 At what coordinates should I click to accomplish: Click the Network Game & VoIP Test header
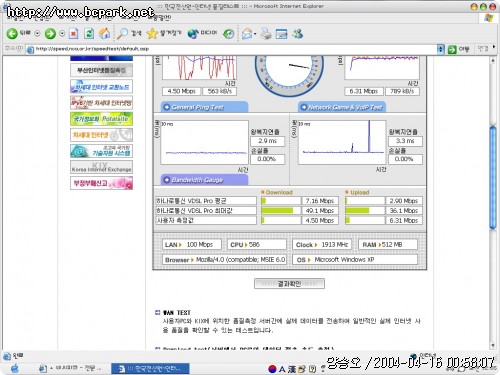pyautogui.click(x=342, y=107)
